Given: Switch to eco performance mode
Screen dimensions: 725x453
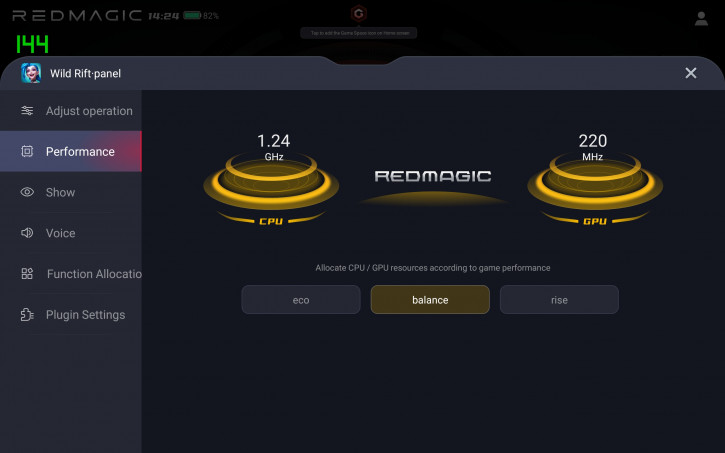Looking at the screenshot, I should click(x=301, y=300).
